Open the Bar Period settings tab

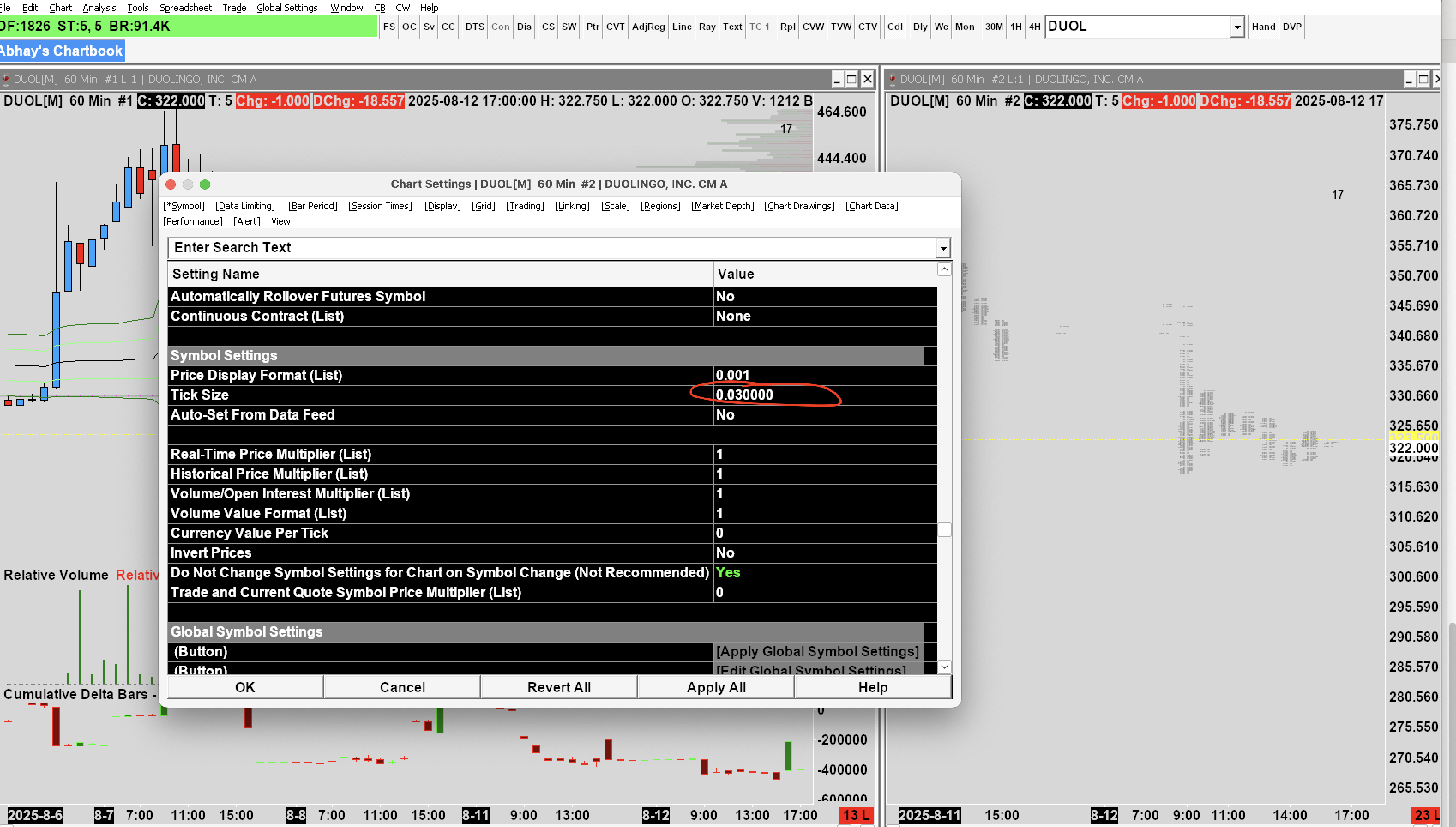[312, 206]
